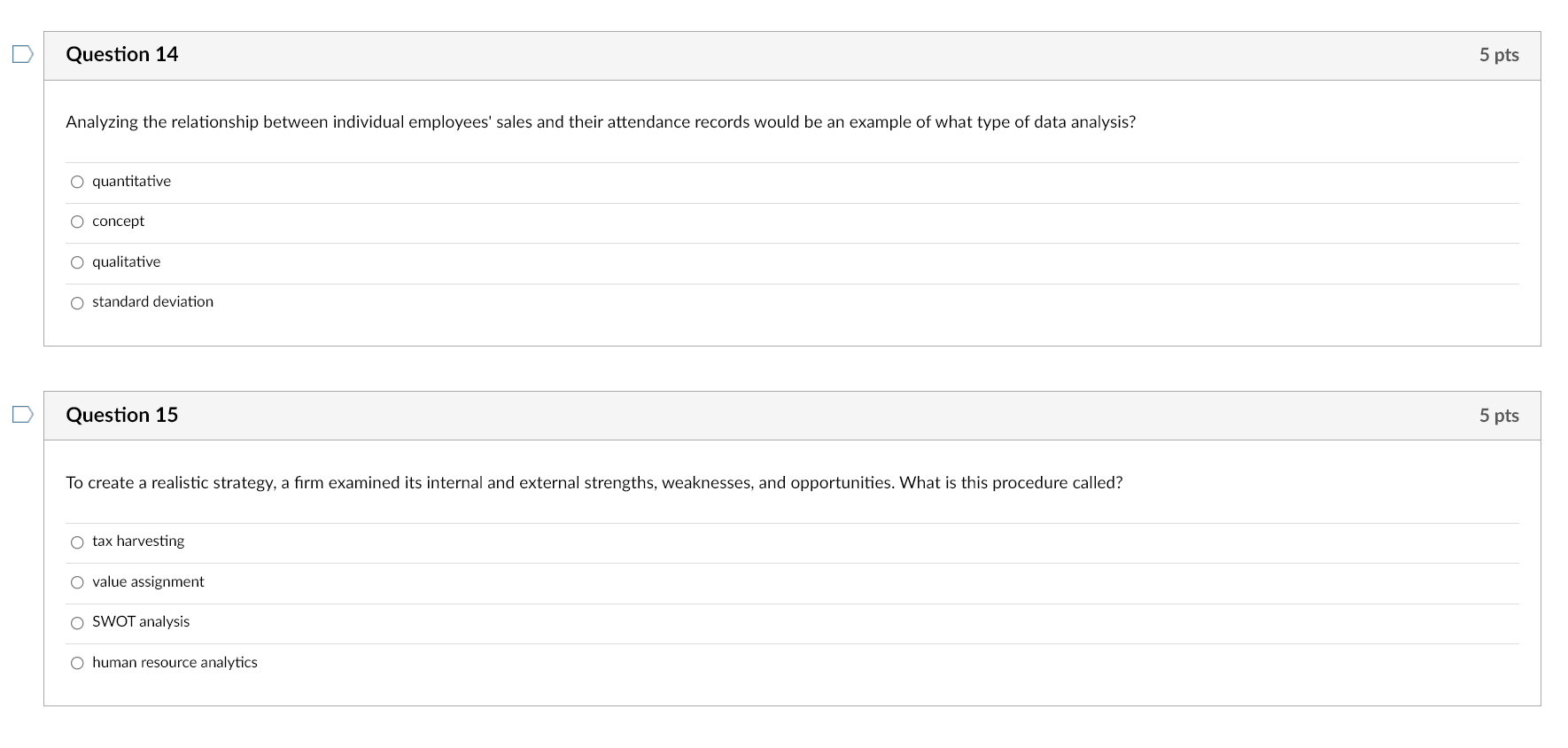1568x748 pixels.
Task: Flag Question 14 for review
Action: (20, 54)
